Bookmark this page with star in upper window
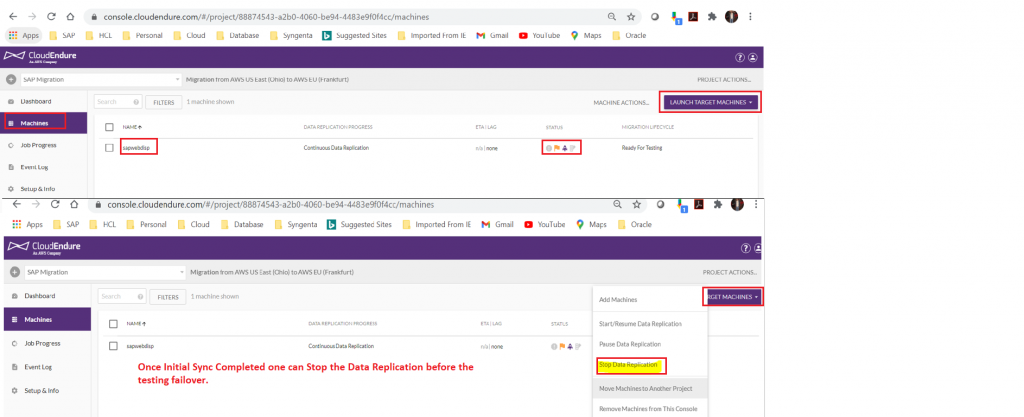Image resolution: width=1024 pixels, height=417 pixels. [631, 16]
